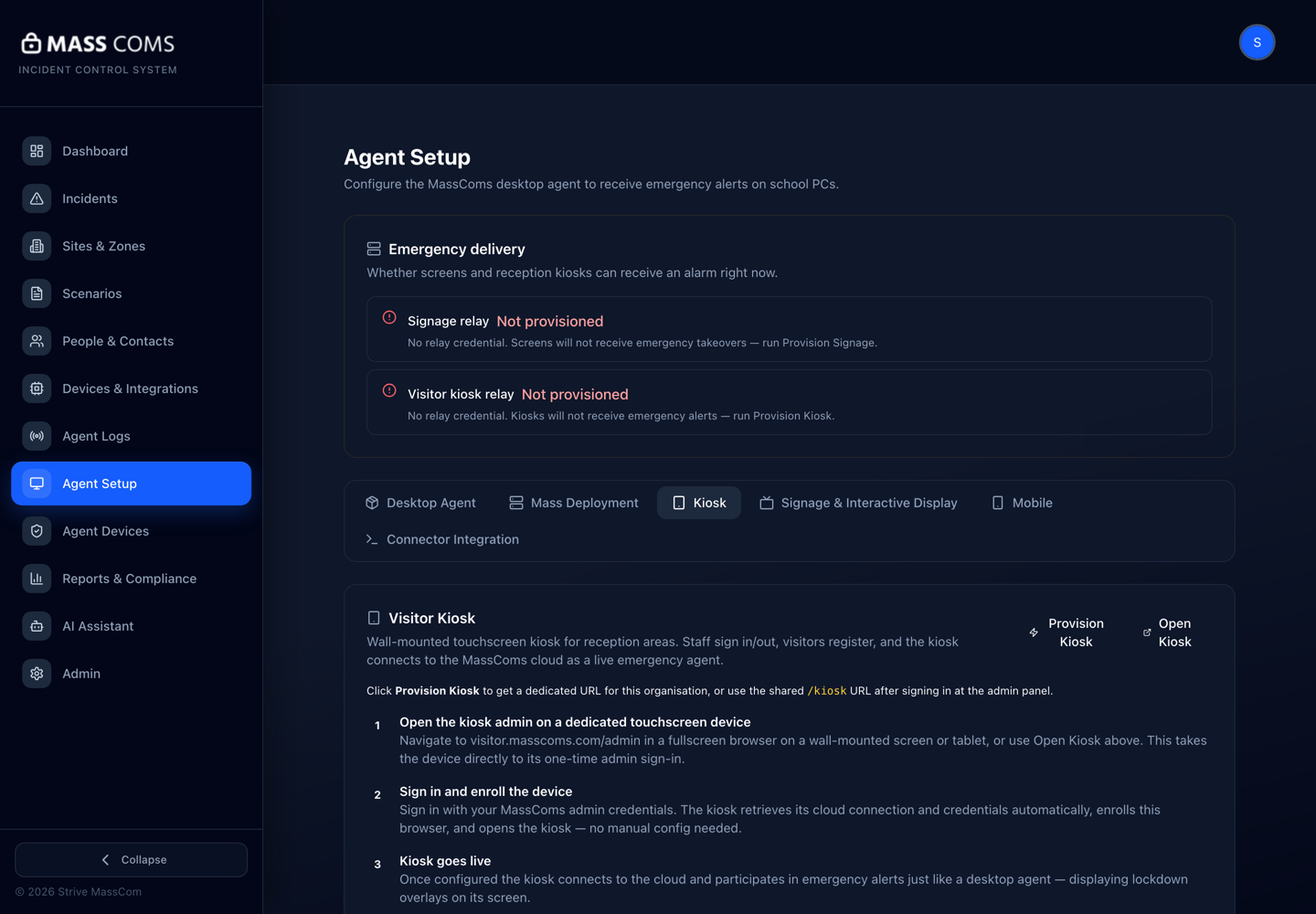The image size is (1316, 914).
Task: Click the Desktop Agent cube icon
Action: [372, 503]
